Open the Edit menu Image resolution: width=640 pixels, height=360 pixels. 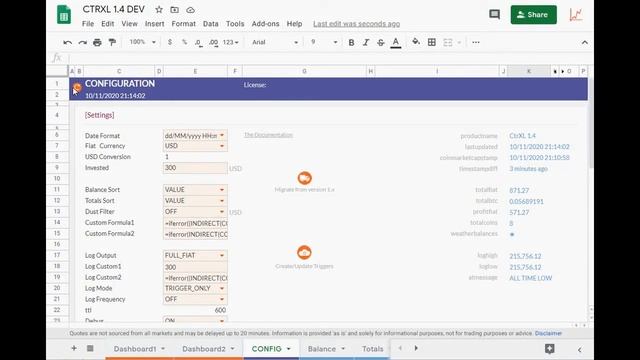[108, 24]
